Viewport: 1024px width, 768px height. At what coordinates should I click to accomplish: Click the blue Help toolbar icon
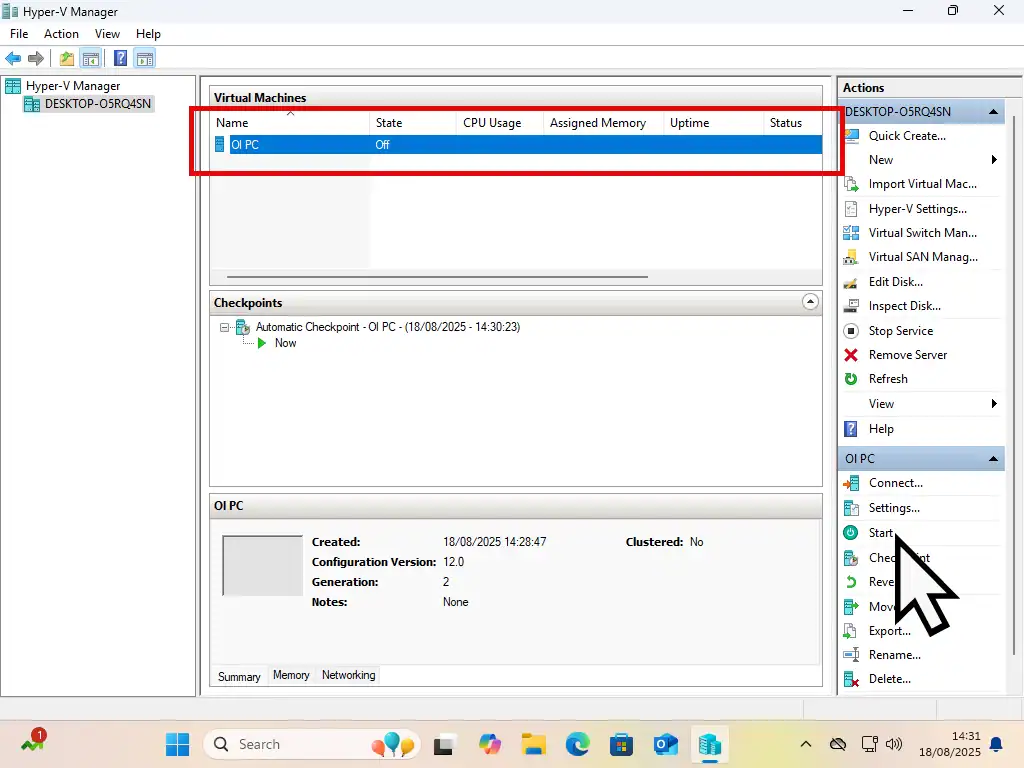point(120,58)
